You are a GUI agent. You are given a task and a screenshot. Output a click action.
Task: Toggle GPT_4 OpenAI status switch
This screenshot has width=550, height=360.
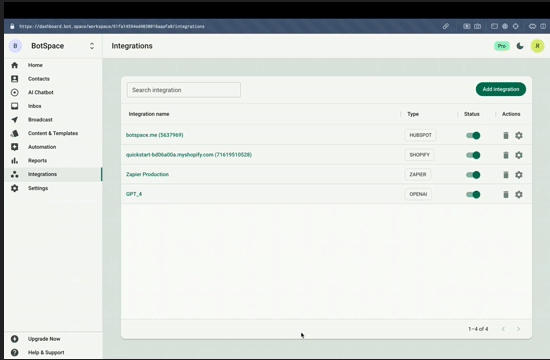473,194
